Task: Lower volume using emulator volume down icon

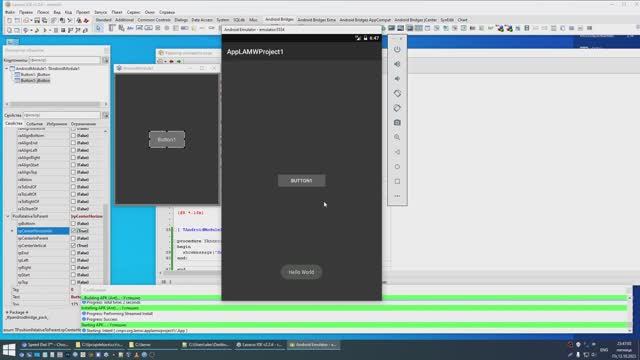Action: pos(397,79)
